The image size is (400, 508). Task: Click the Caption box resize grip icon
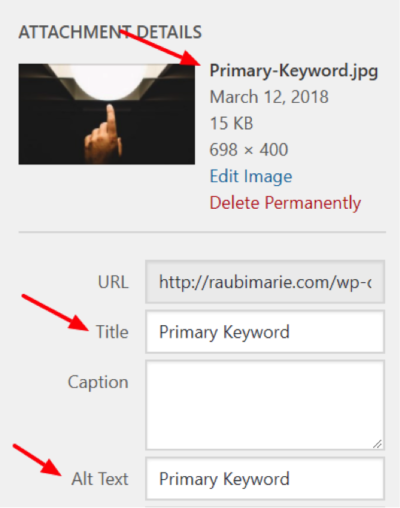click(x=377, y=444)
